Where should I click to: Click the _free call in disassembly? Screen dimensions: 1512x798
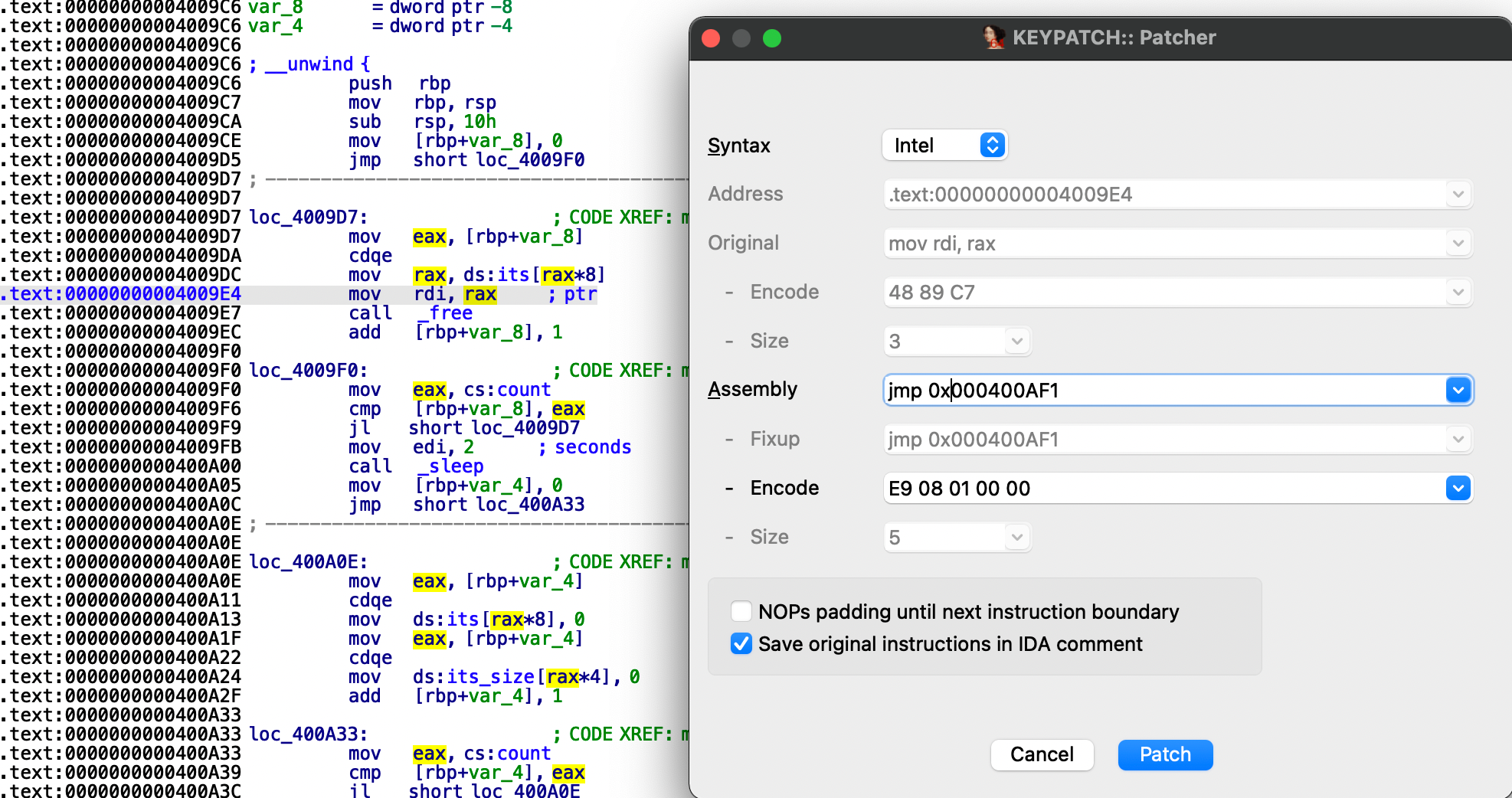[x=445, y=313]
